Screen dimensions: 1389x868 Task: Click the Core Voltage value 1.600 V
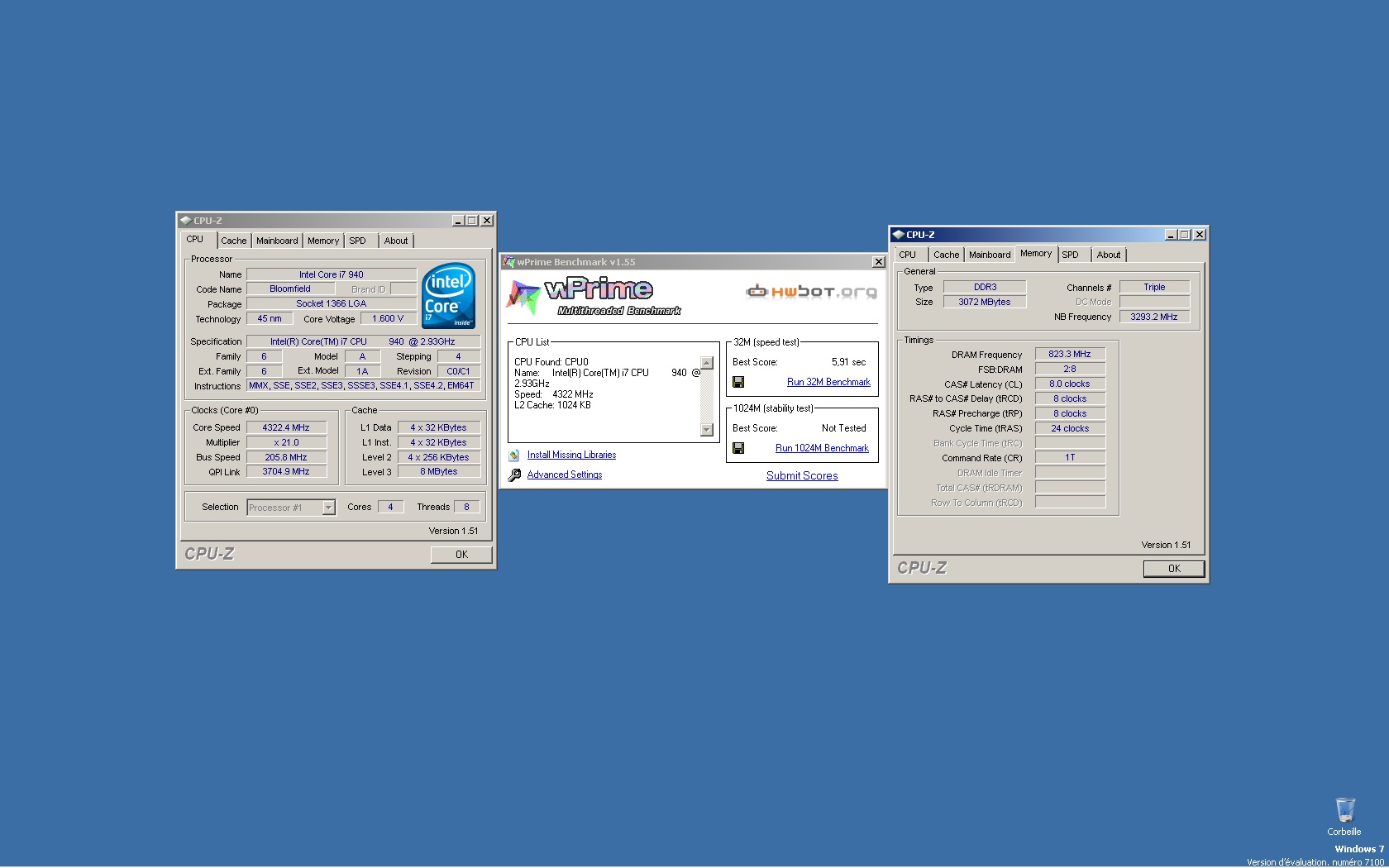click(388, 318)
